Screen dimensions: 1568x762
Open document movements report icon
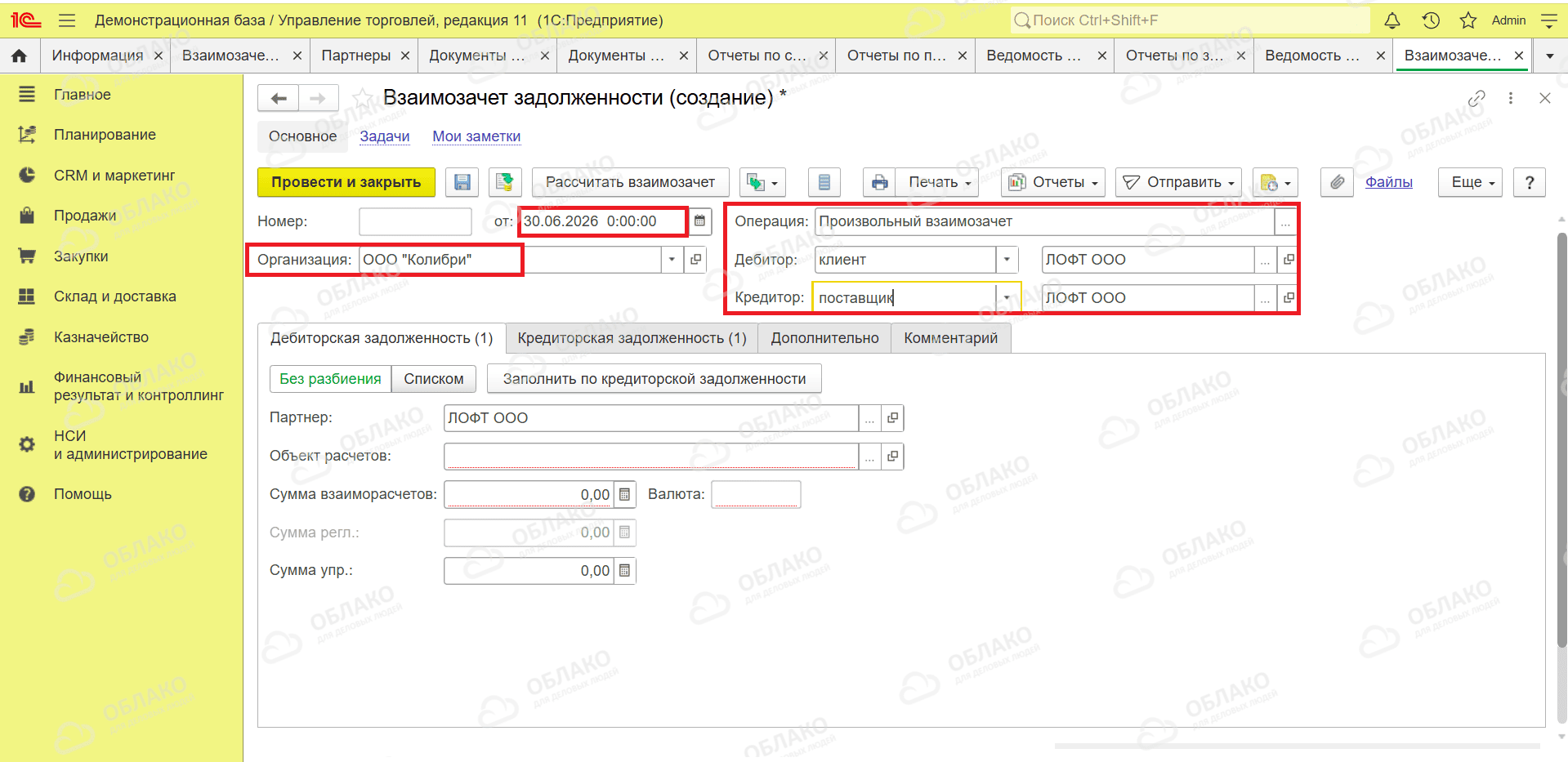[x=824, y=182]
